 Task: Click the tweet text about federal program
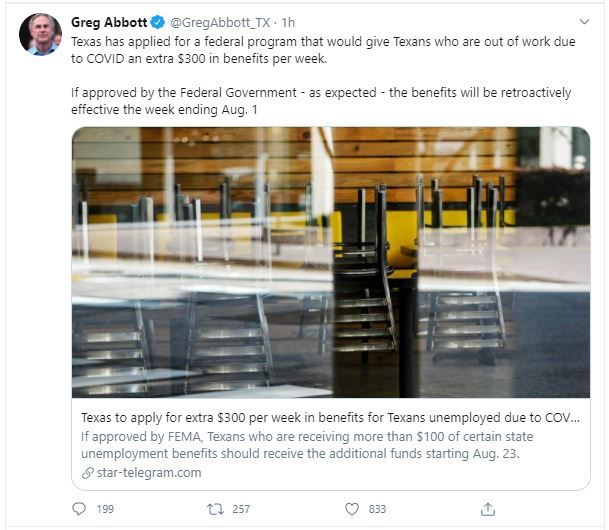pyautogui.click(x=323, y=50)
